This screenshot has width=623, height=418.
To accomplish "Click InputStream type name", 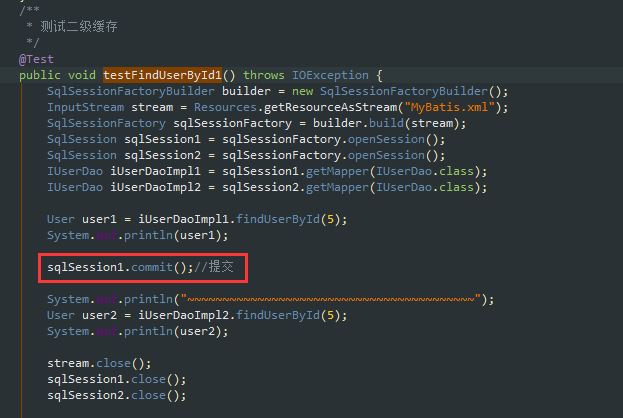I will [x=85, y=107].
